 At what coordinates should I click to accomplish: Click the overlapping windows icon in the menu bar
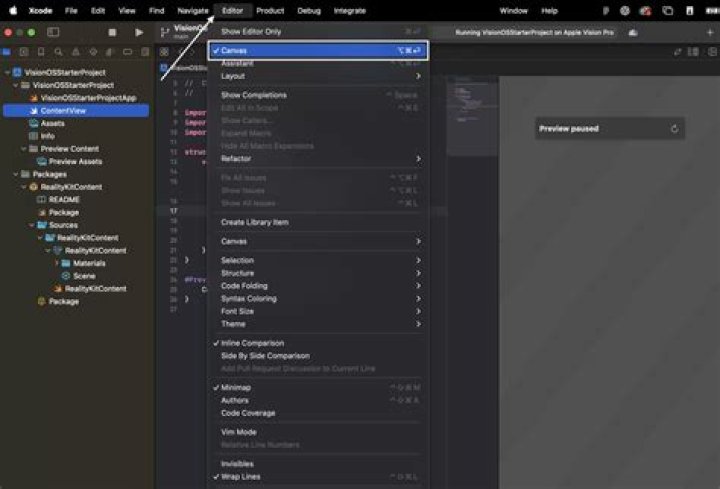[668, 11]
